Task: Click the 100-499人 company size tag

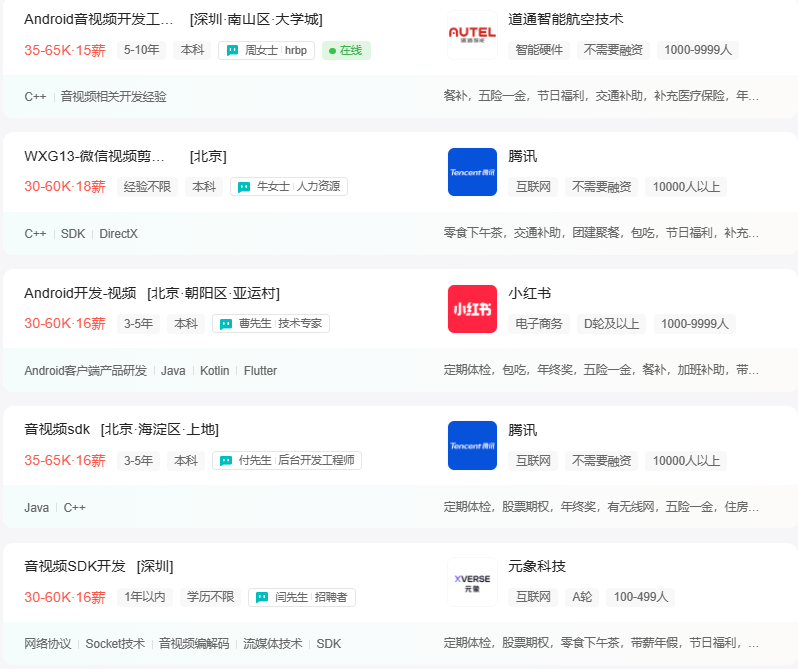Action: pos(641,597)
